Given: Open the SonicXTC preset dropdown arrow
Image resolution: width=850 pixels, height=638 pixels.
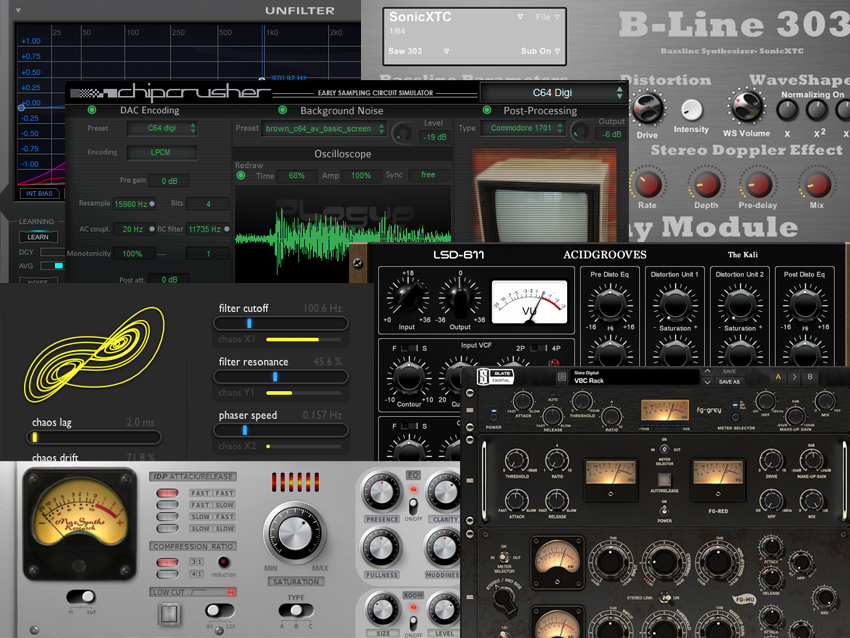Looking at the screenshot, I should 520,17.
